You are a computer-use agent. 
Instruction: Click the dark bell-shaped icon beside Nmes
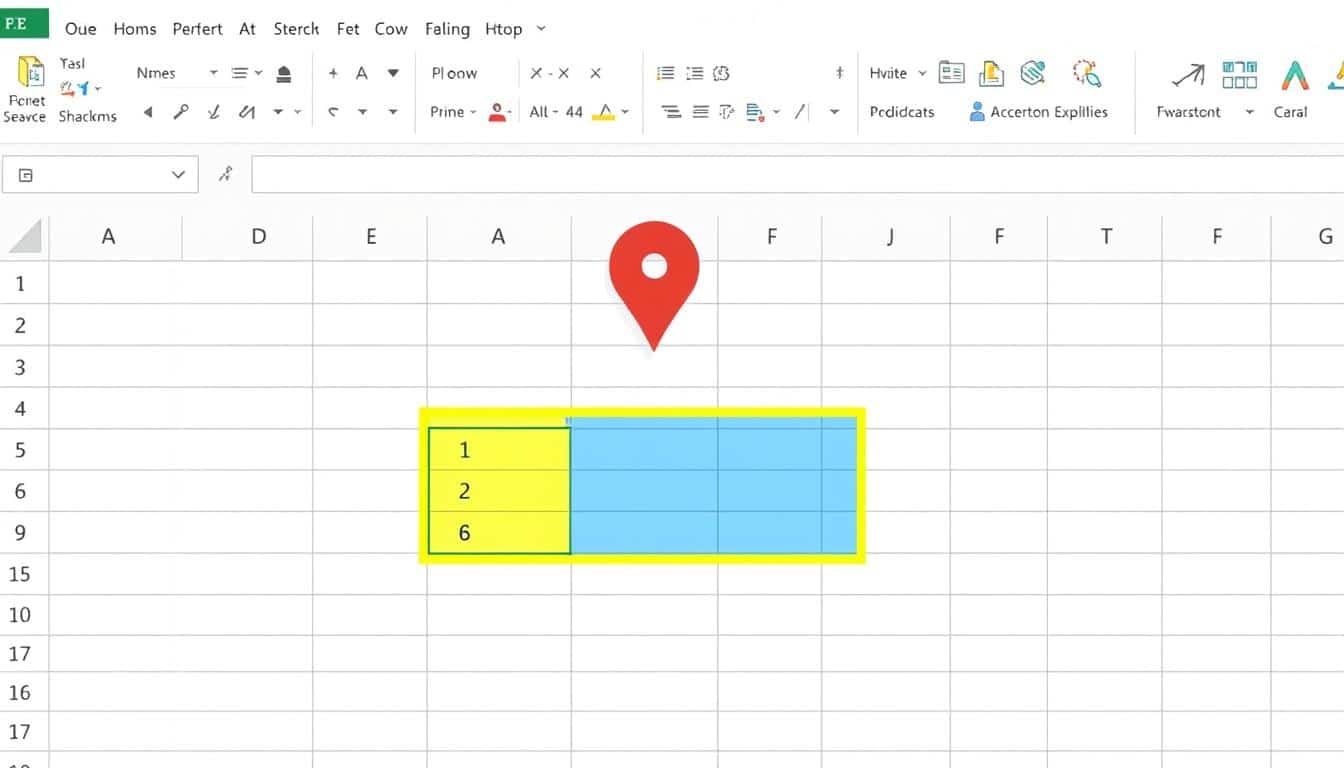[284, 73]
